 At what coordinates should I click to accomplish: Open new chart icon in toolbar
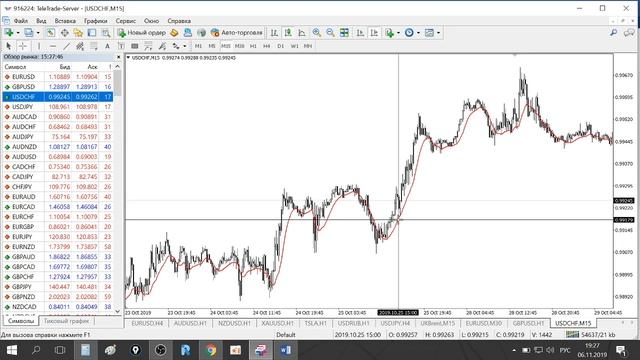[x=9, y=33]
